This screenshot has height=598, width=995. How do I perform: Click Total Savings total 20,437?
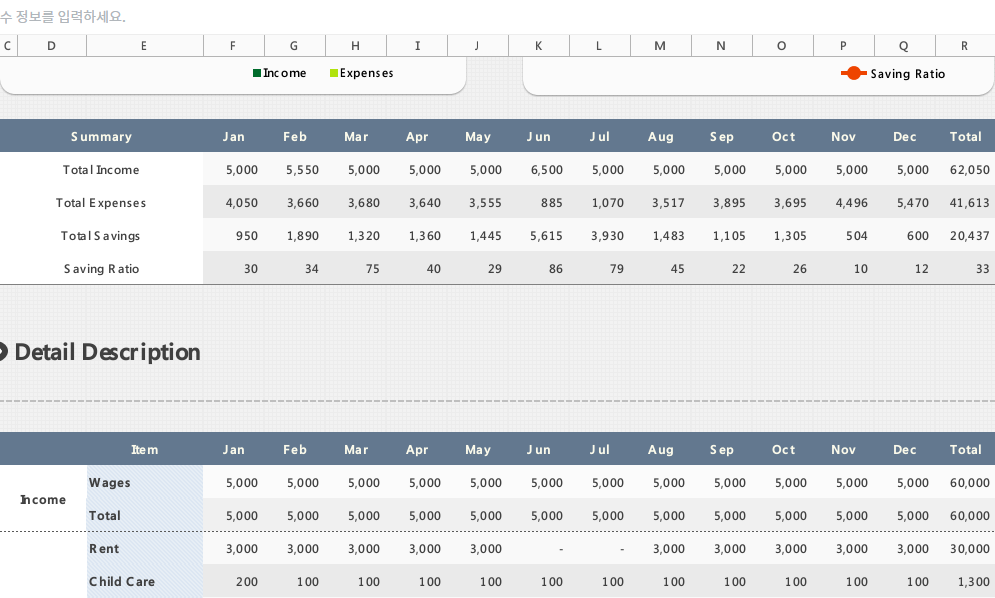pos(970,236)
